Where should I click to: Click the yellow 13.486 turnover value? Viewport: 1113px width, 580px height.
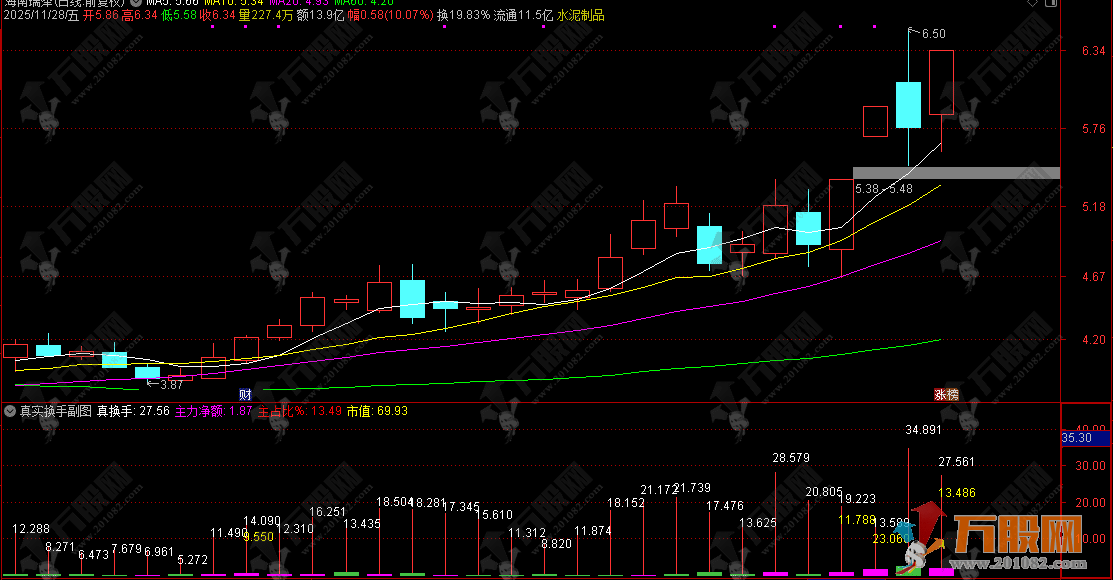(x=959, y=492)
